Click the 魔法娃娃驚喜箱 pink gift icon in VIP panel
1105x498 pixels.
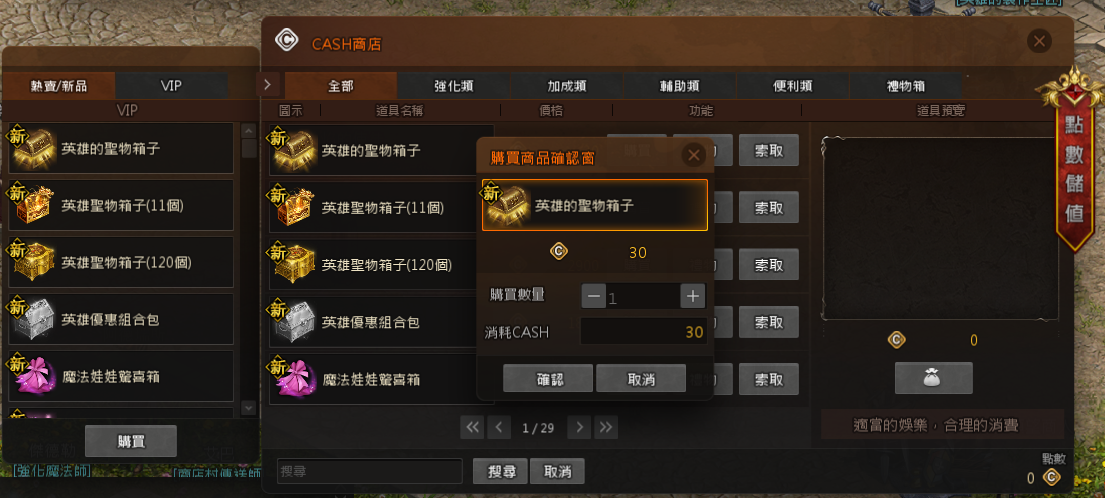pyautogui.click(x=32, y=376)
